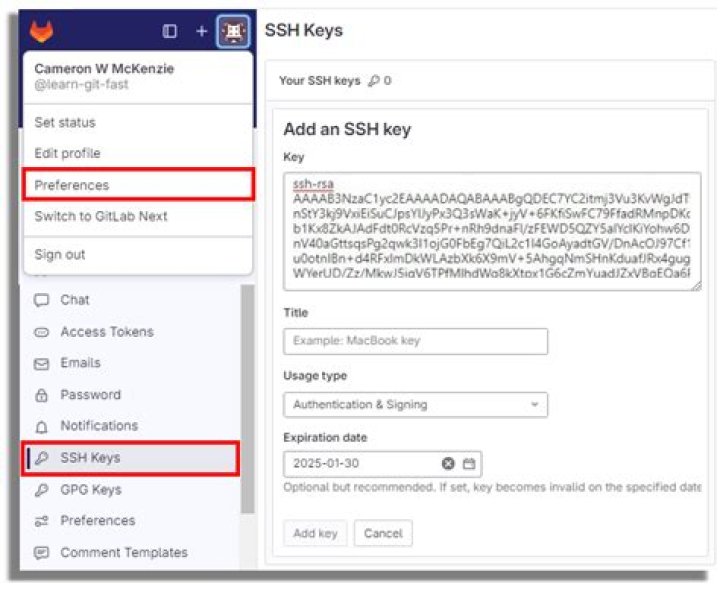The width and height of the screenshot is (720, 589).
Task: Click the Key textarea resize handle
Action: (697, 286)
